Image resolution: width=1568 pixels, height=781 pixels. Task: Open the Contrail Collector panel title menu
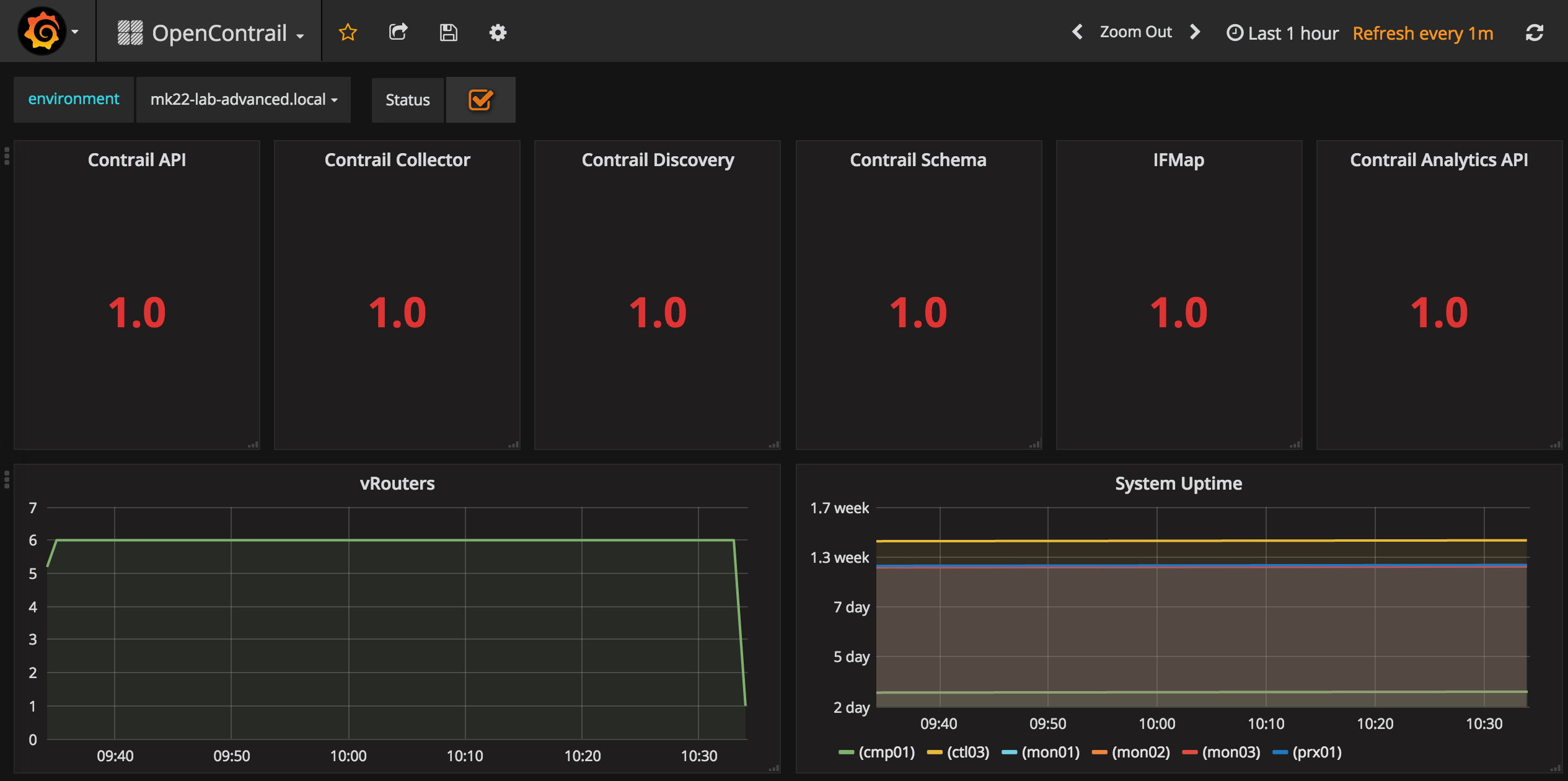(397, 160)
